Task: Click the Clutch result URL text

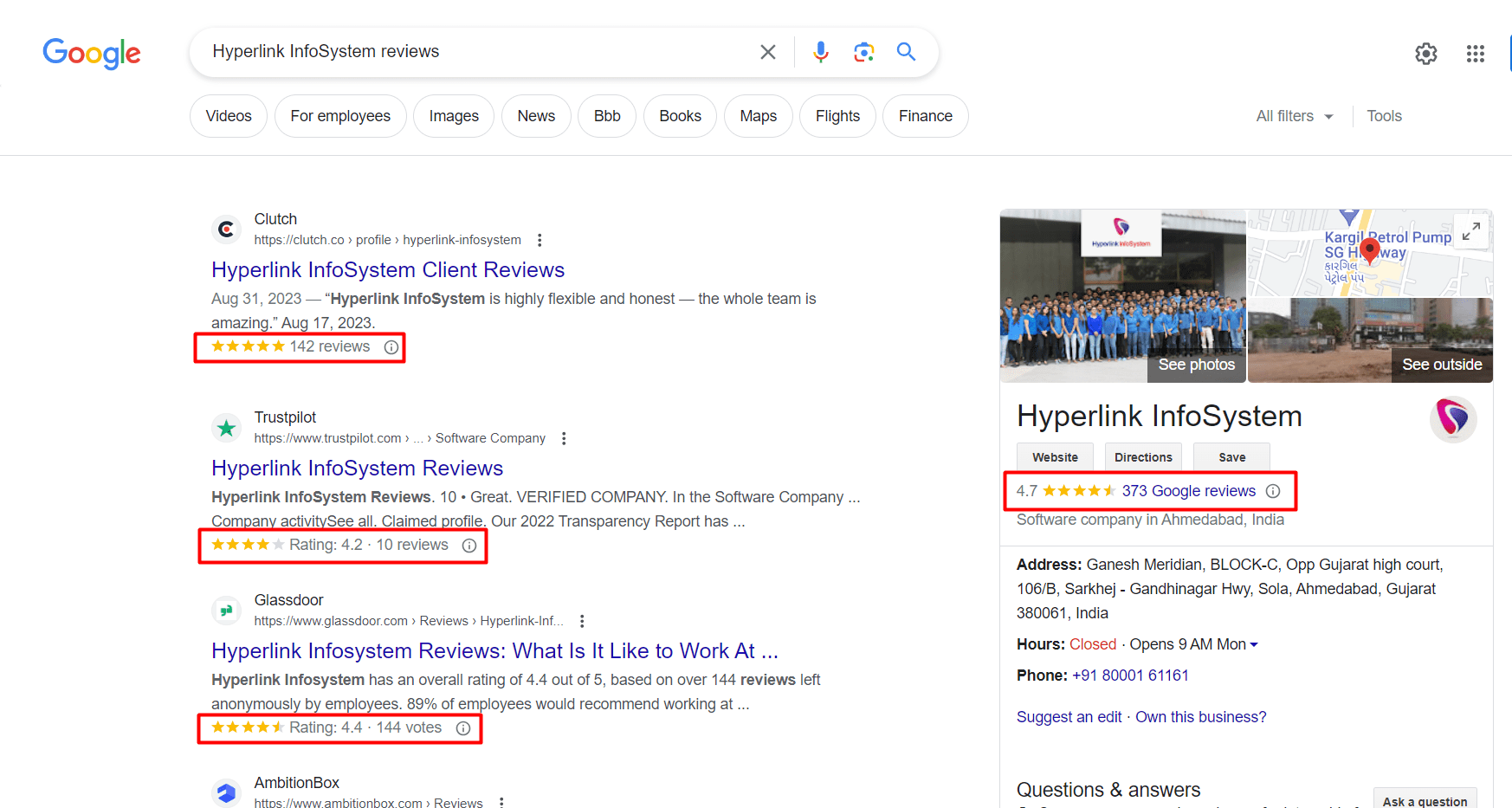Action: [387, 240]
